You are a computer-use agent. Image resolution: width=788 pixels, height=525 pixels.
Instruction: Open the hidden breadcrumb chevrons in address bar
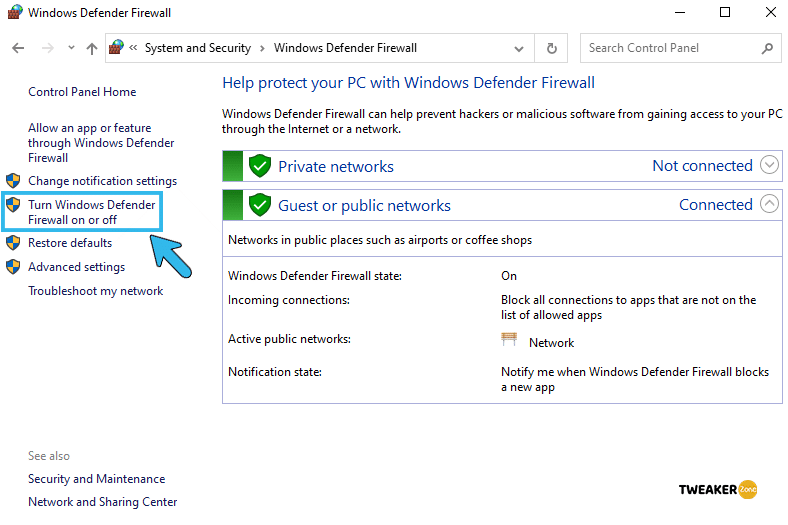click(x=133, y=48)
